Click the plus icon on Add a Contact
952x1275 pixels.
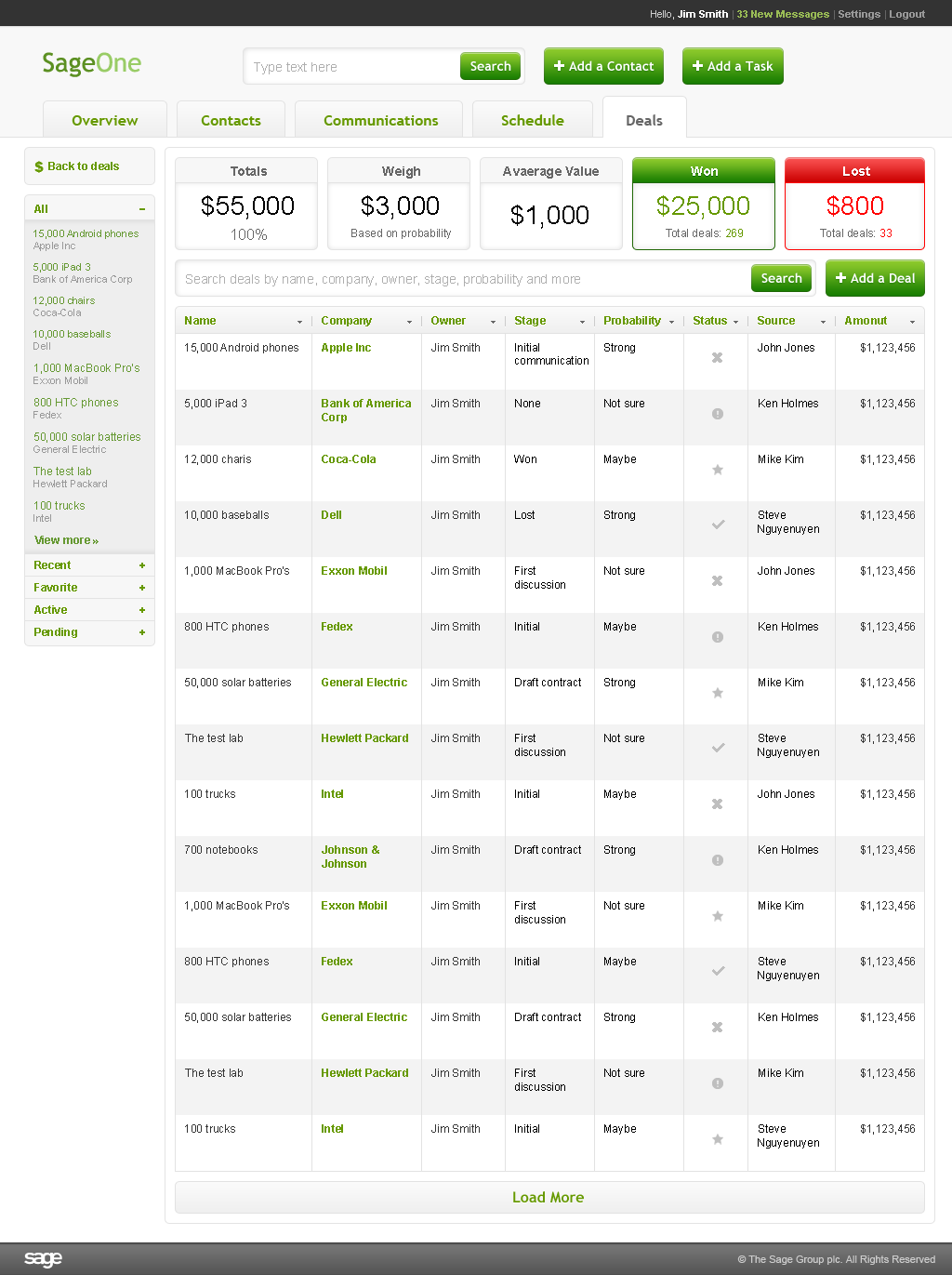click(560, 66)
